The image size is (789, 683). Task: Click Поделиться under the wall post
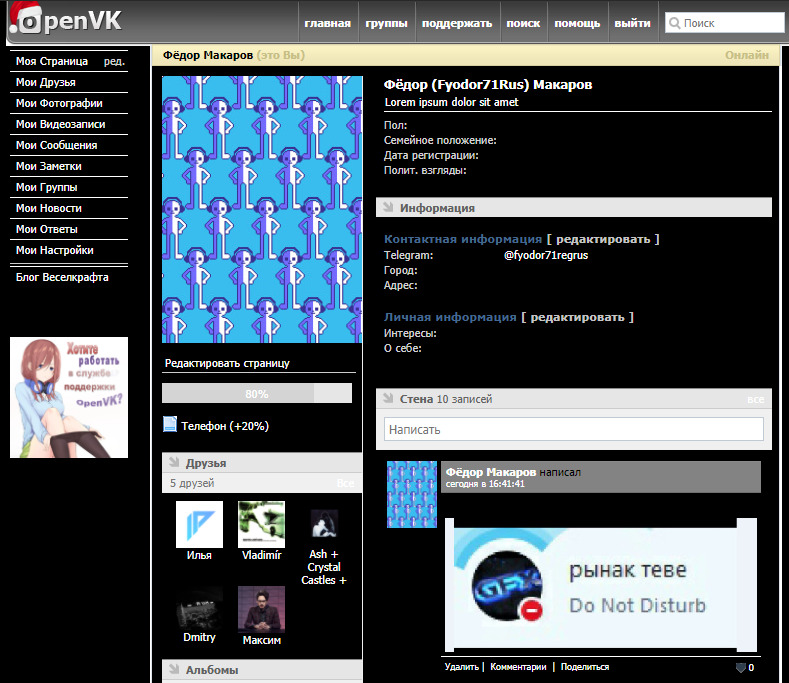tap(585, 667)
